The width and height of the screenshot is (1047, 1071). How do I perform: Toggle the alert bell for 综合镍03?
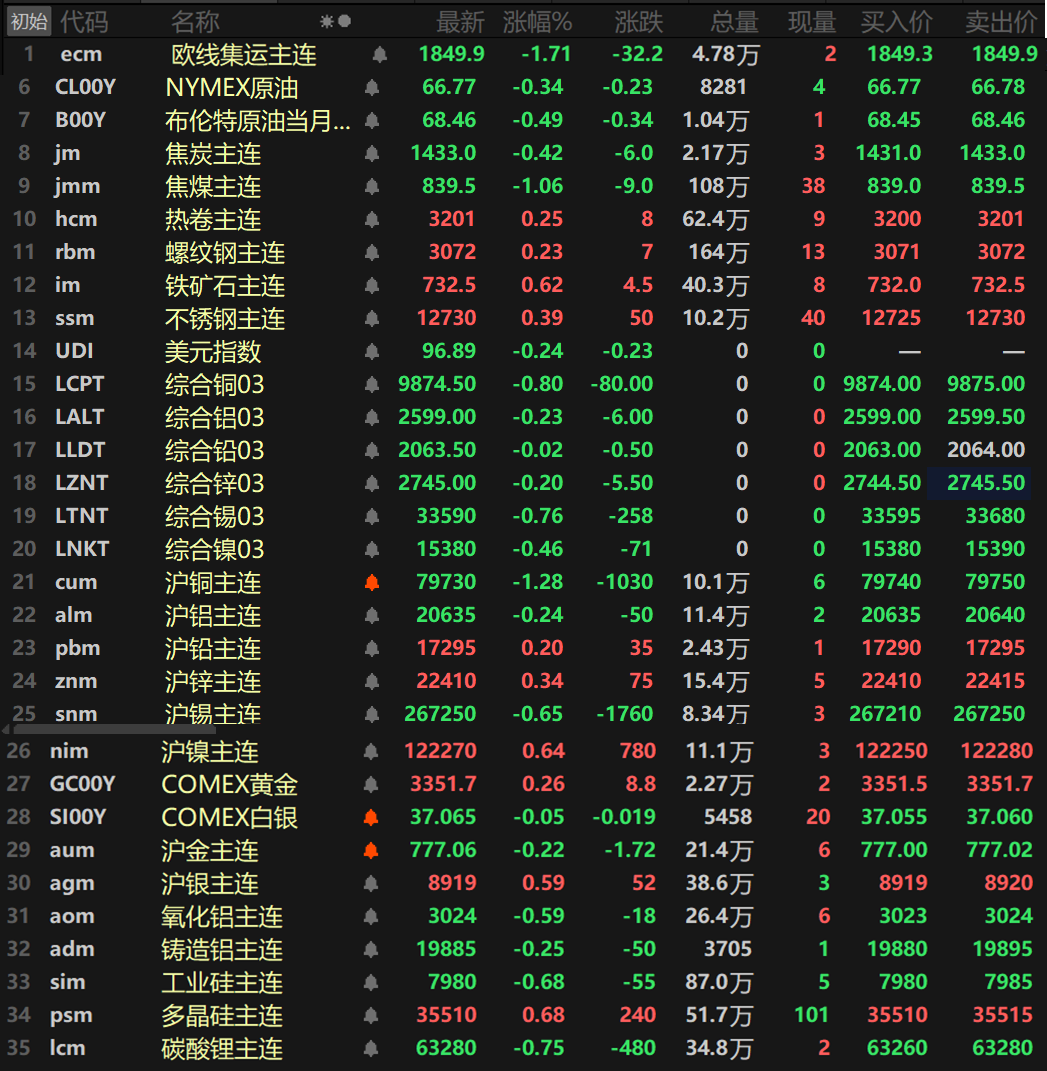tap(372, 549)
